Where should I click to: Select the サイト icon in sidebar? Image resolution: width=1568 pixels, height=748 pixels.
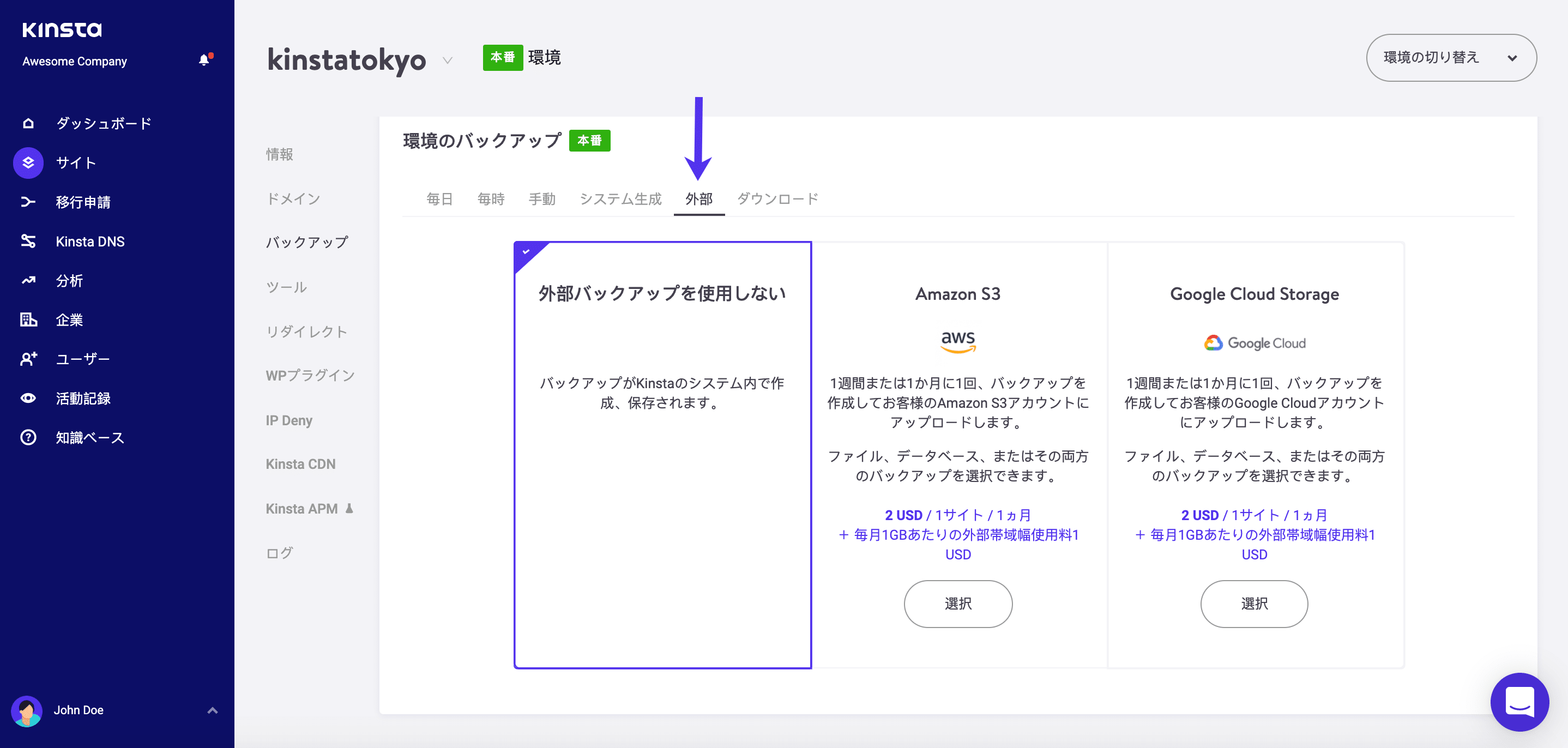click(27, 162)
